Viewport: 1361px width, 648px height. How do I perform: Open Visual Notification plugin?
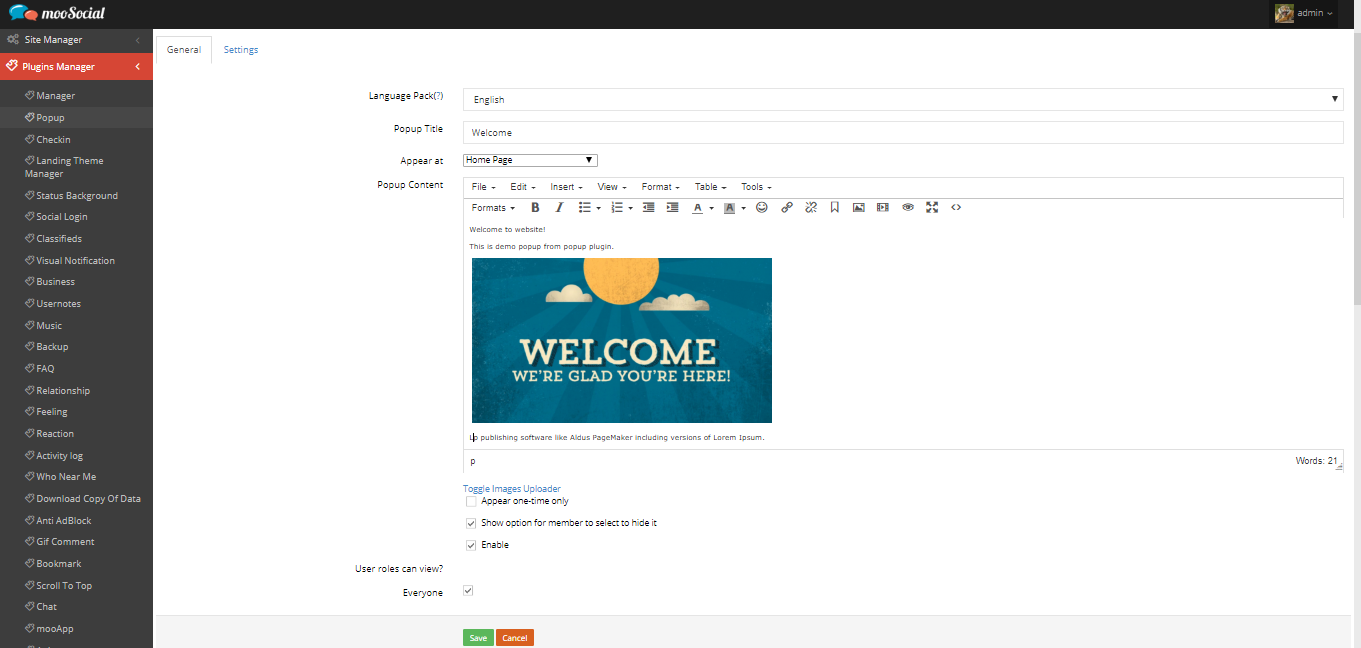75,261
